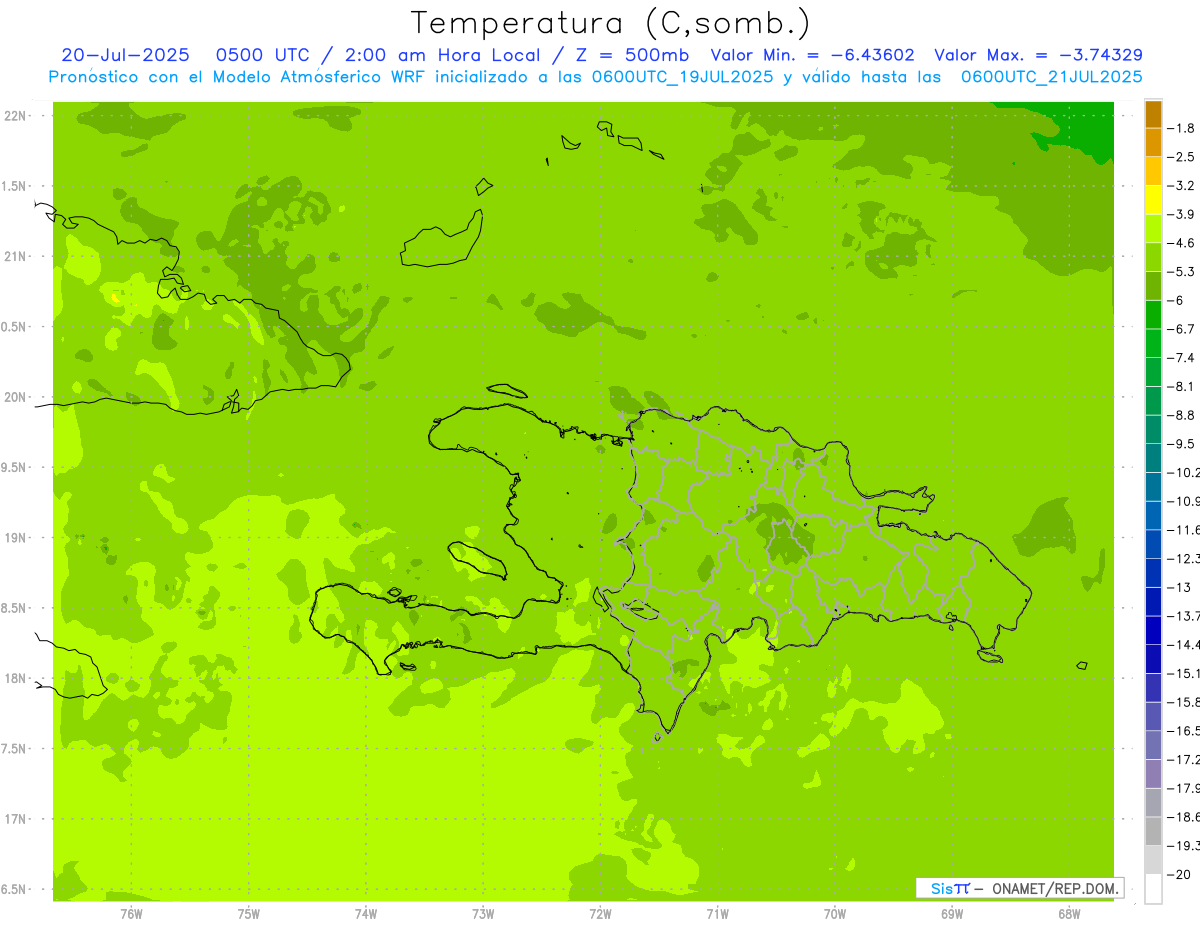Viewport: 1200px width, 927px height.
Task: Click the 72W longitude label
Action: [x=600, y=914]
